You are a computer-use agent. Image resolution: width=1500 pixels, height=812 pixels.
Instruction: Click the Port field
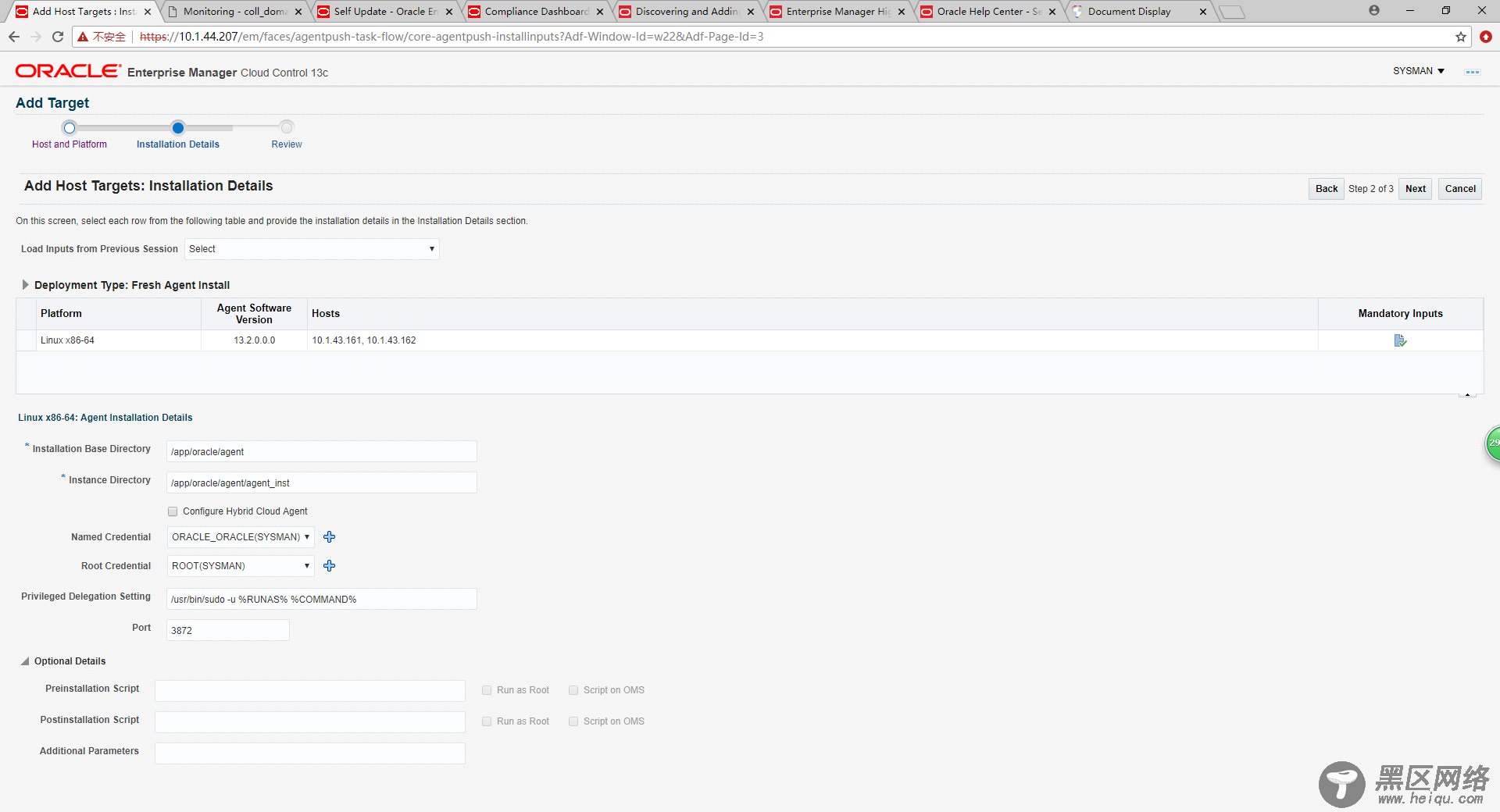[x=228, y=630]
